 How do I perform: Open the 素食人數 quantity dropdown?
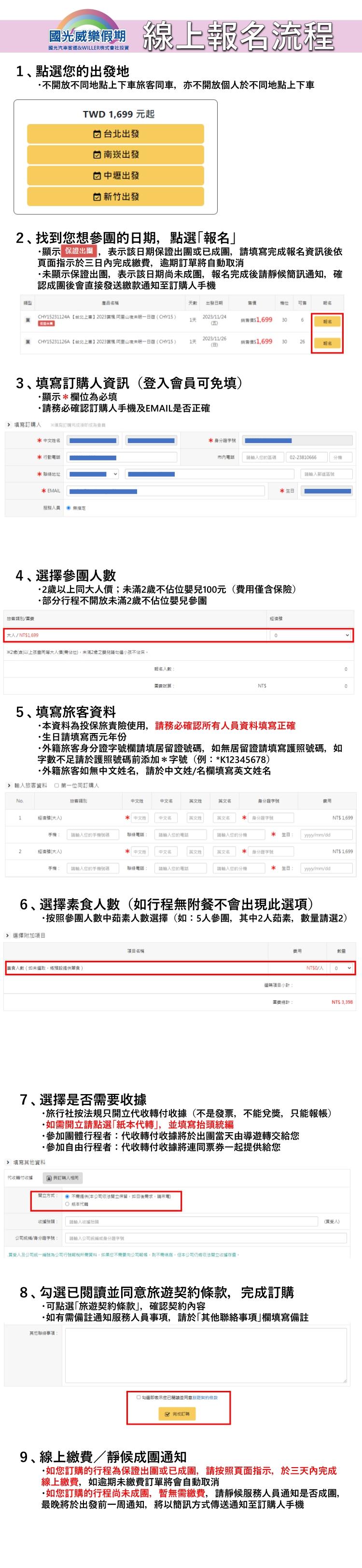pyautogui.click(x=343, y=968)
